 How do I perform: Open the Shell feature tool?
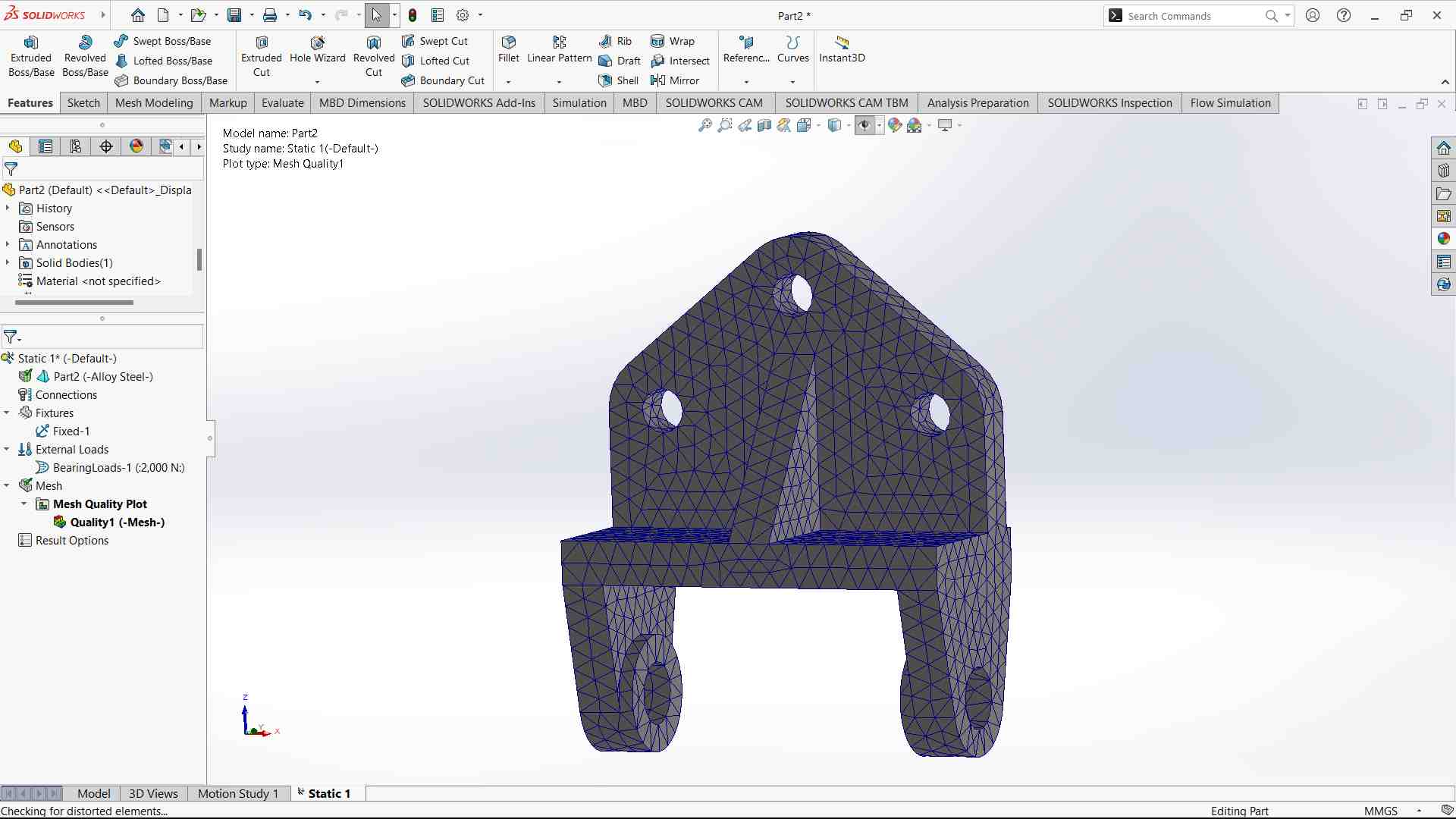tap(605, 80)
